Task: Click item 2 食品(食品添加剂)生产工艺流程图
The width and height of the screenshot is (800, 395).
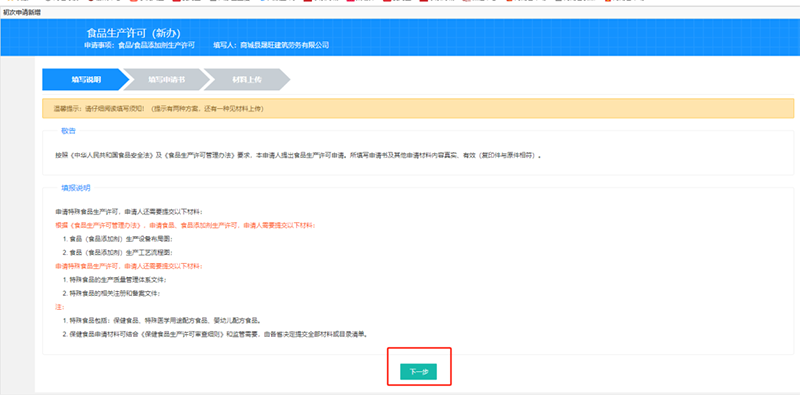Action: [118, 253]
